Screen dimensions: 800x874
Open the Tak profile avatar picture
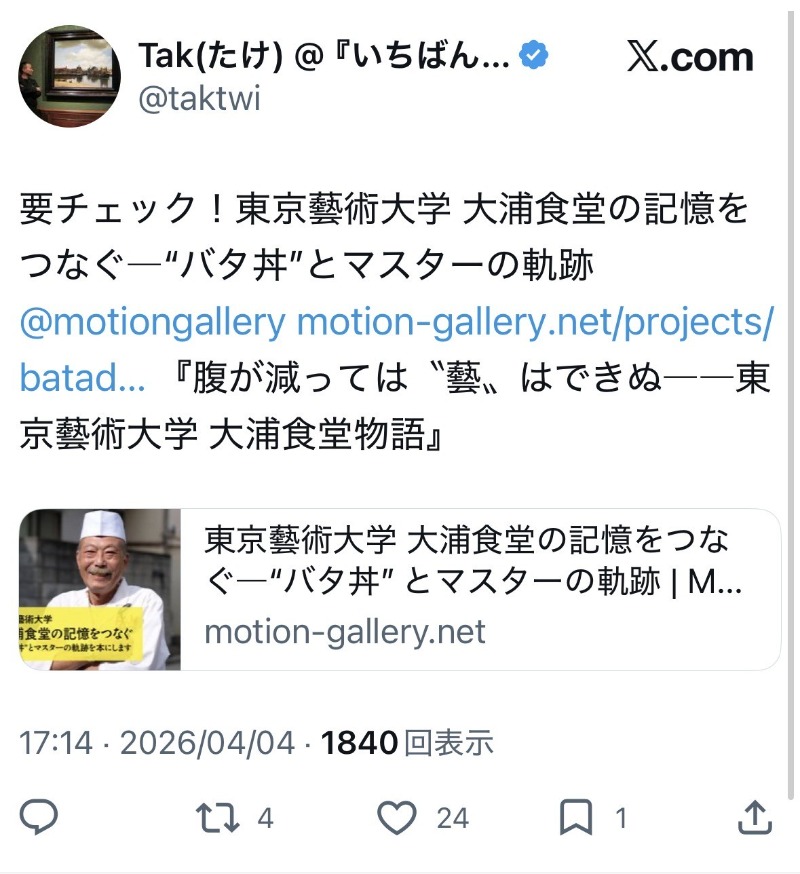coord(69,76)
